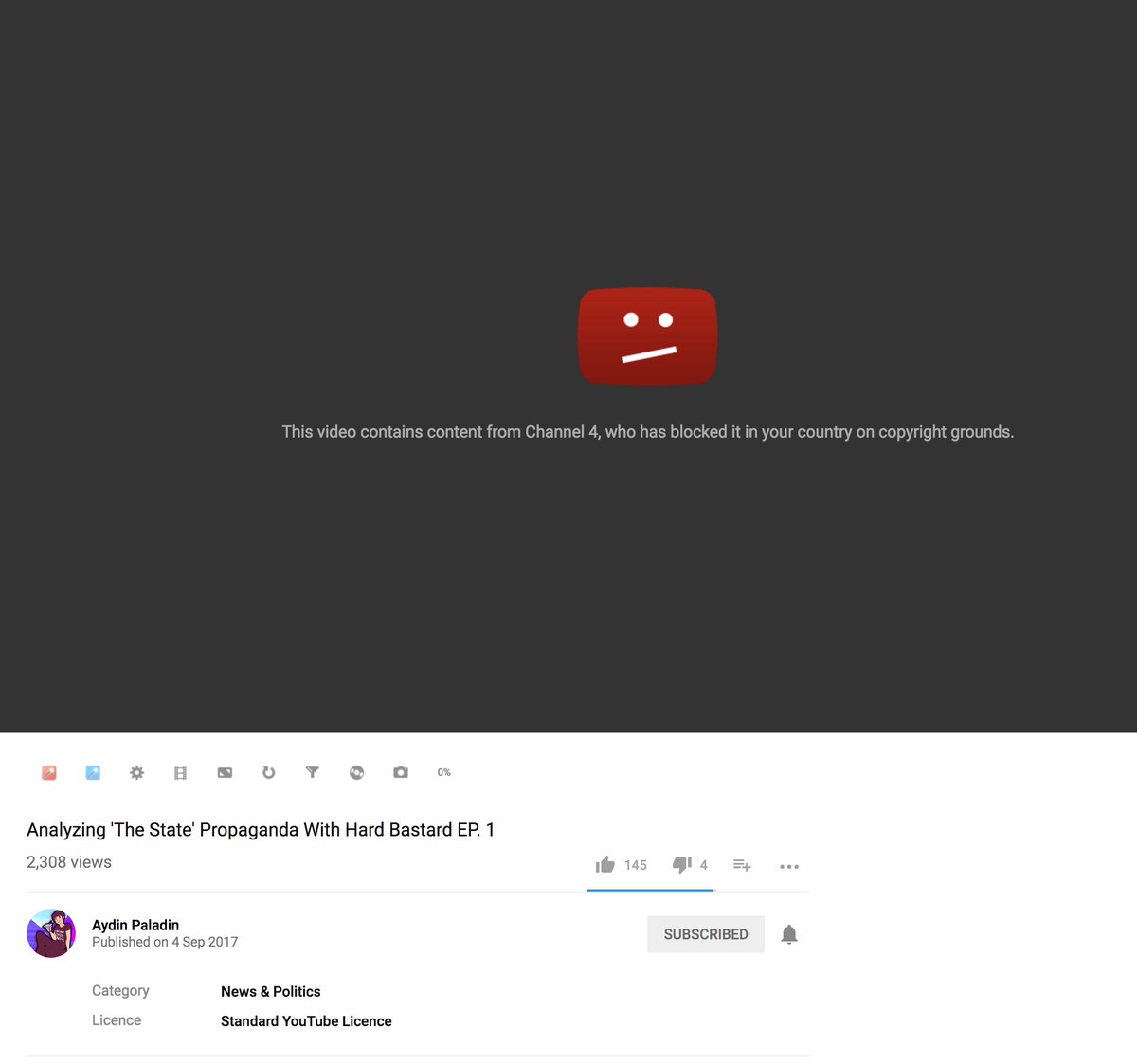
Task: Dislike the video with thumbs down
Action: point(682,864)
